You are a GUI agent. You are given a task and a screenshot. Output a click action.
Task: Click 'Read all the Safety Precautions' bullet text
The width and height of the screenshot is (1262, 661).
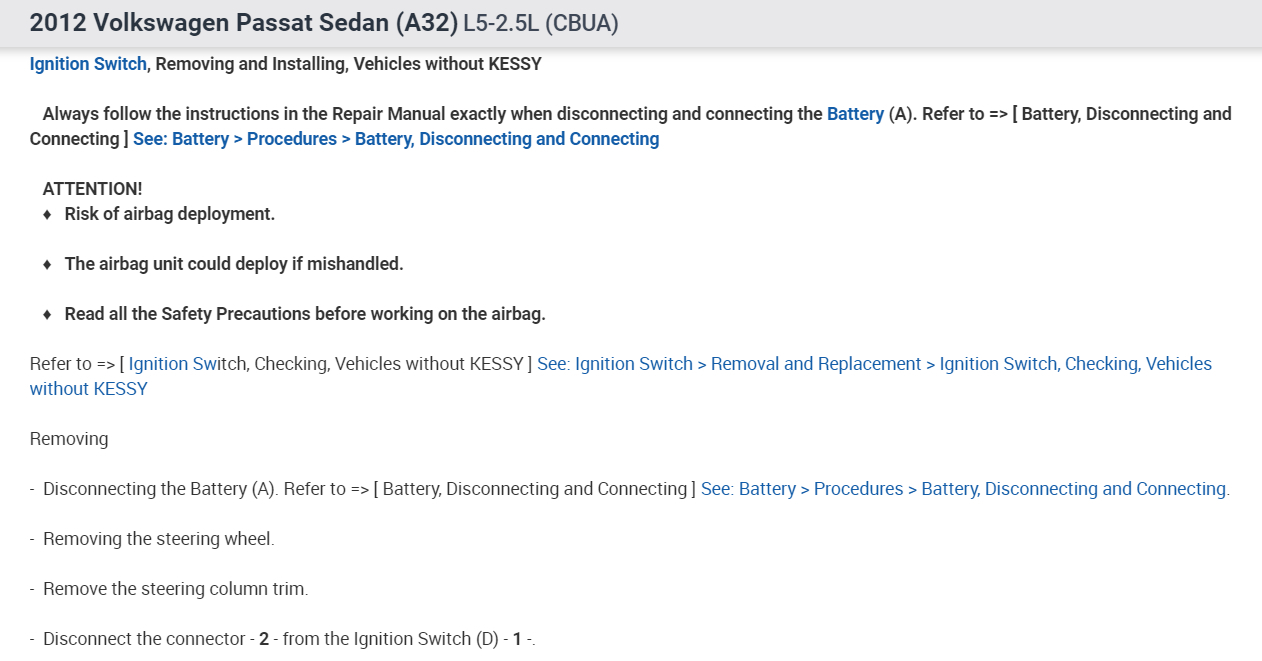click(304, 314)
